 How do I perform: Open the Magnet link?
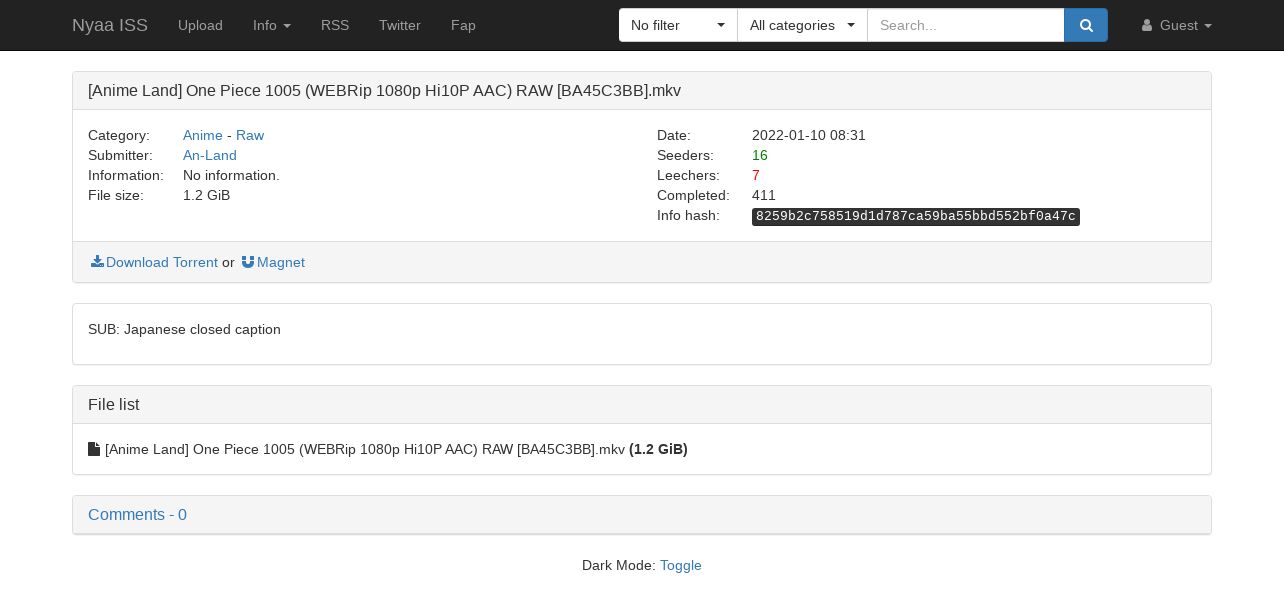click(281, 262)
